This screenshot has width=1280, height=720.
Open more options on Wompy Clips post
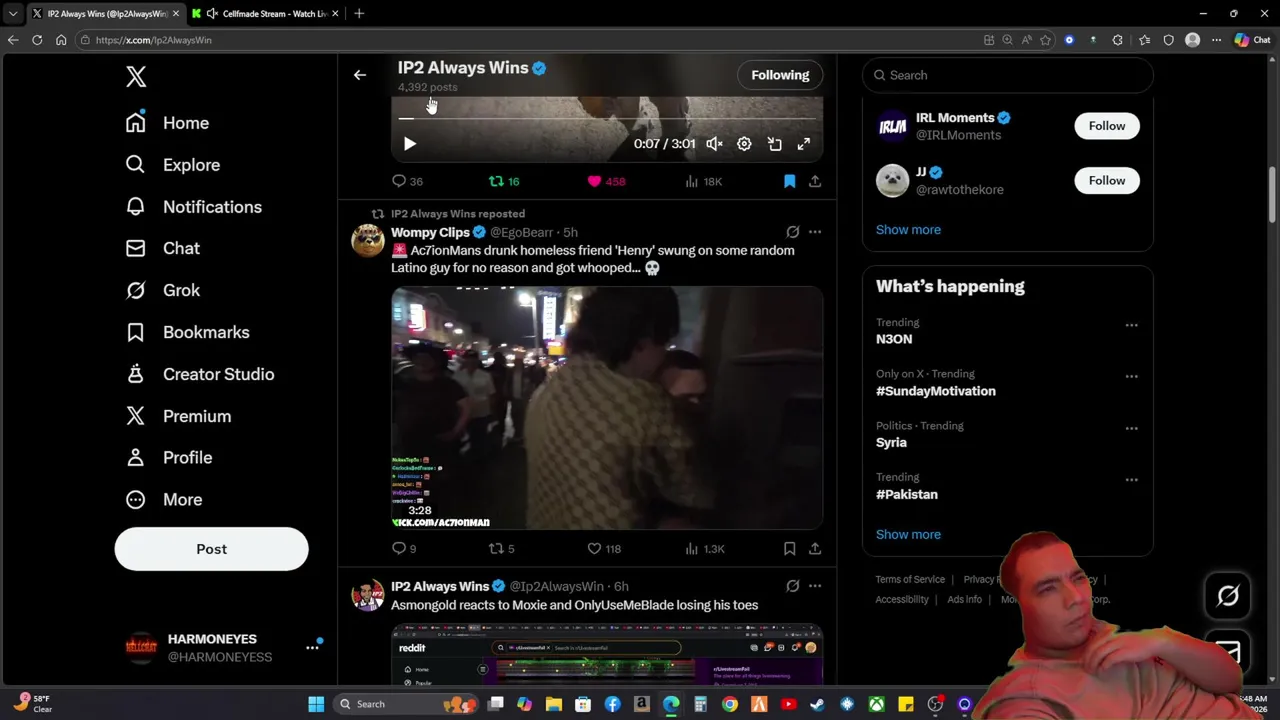(815, 232)
